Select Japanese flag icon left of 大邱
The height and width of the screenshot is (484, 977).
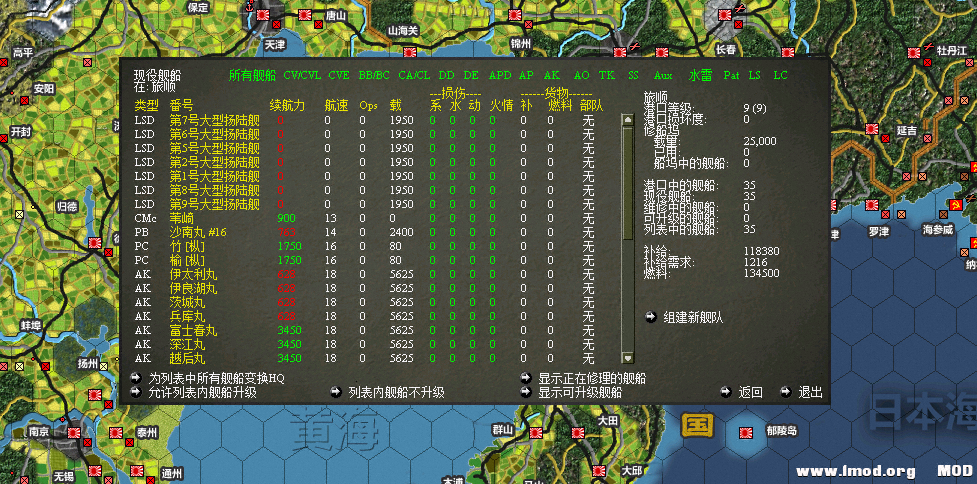click(599, 471)
